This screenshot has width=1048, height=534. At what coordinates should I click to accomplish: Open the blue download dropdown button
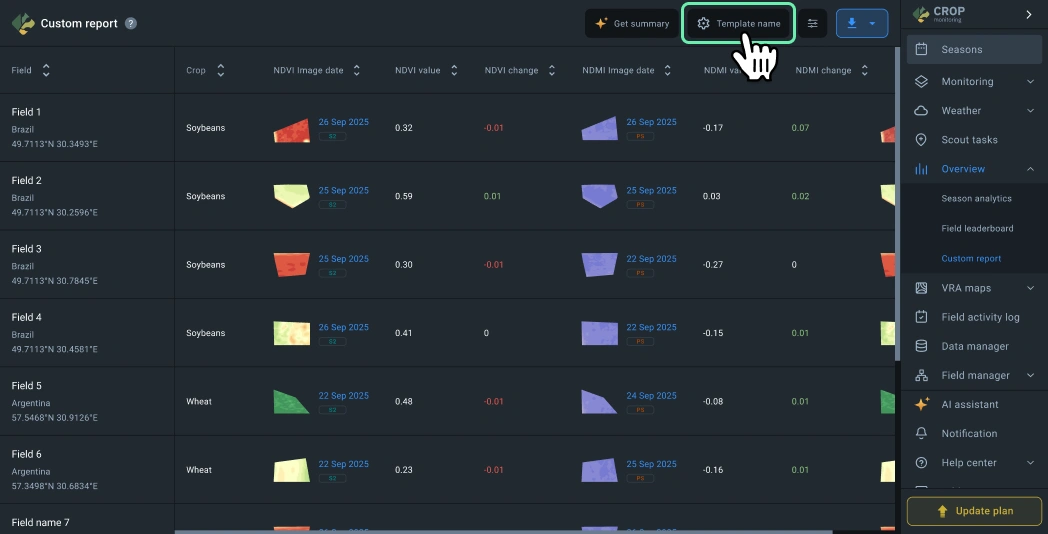(861, 23)
